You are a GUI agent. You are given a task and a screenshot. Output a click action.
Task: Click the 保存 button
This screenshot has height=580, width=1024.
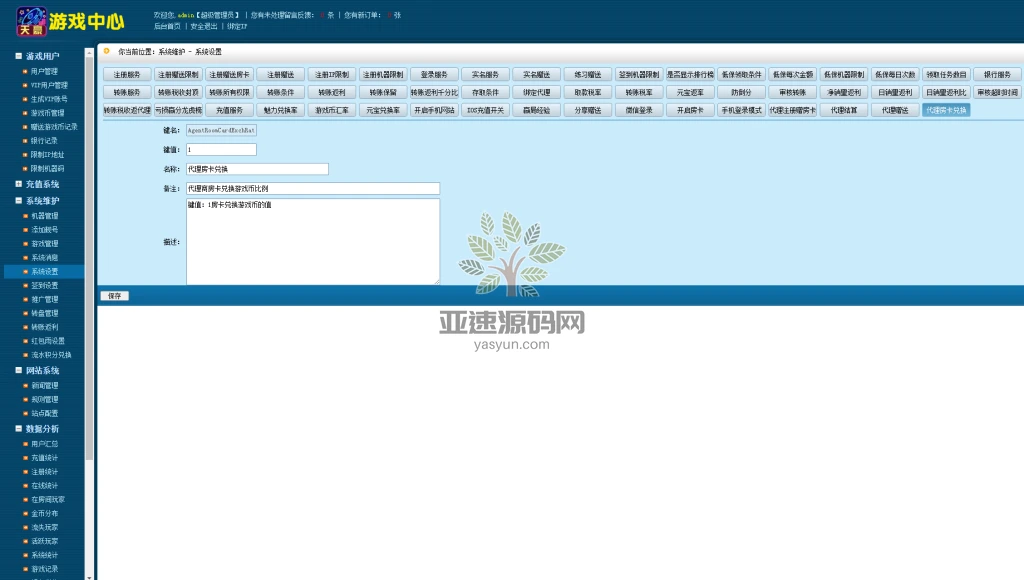click(114, 296)
